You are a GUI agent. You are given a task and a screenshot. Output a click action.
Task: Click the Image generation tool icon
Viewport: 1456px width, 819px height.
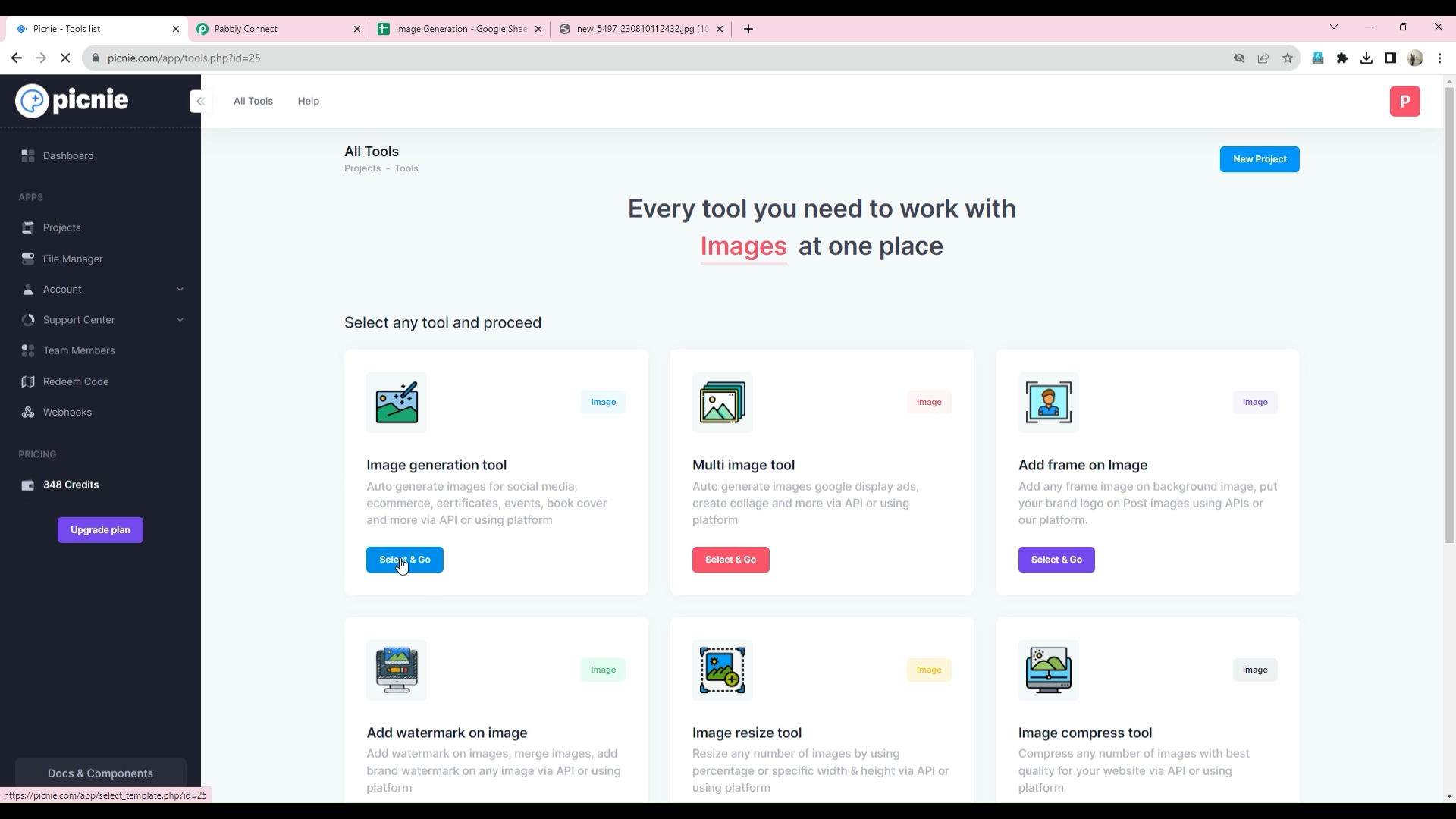(396, 403)
